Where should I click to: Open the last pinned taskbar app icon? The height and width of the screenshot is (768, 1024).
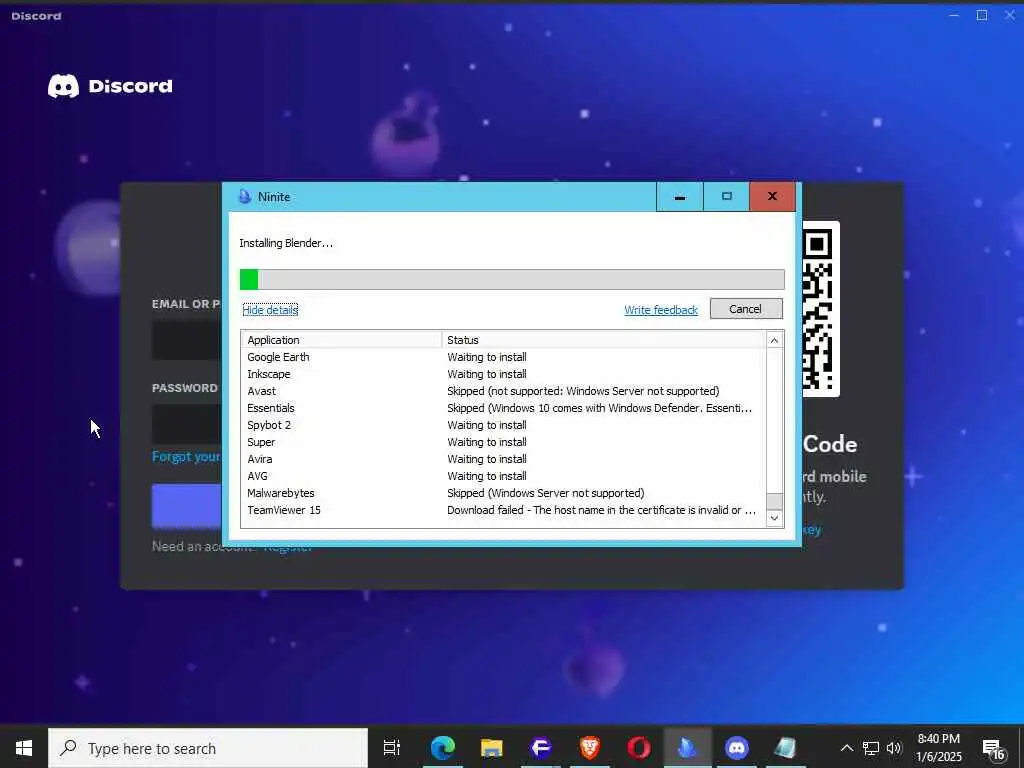tap(786, 748)
